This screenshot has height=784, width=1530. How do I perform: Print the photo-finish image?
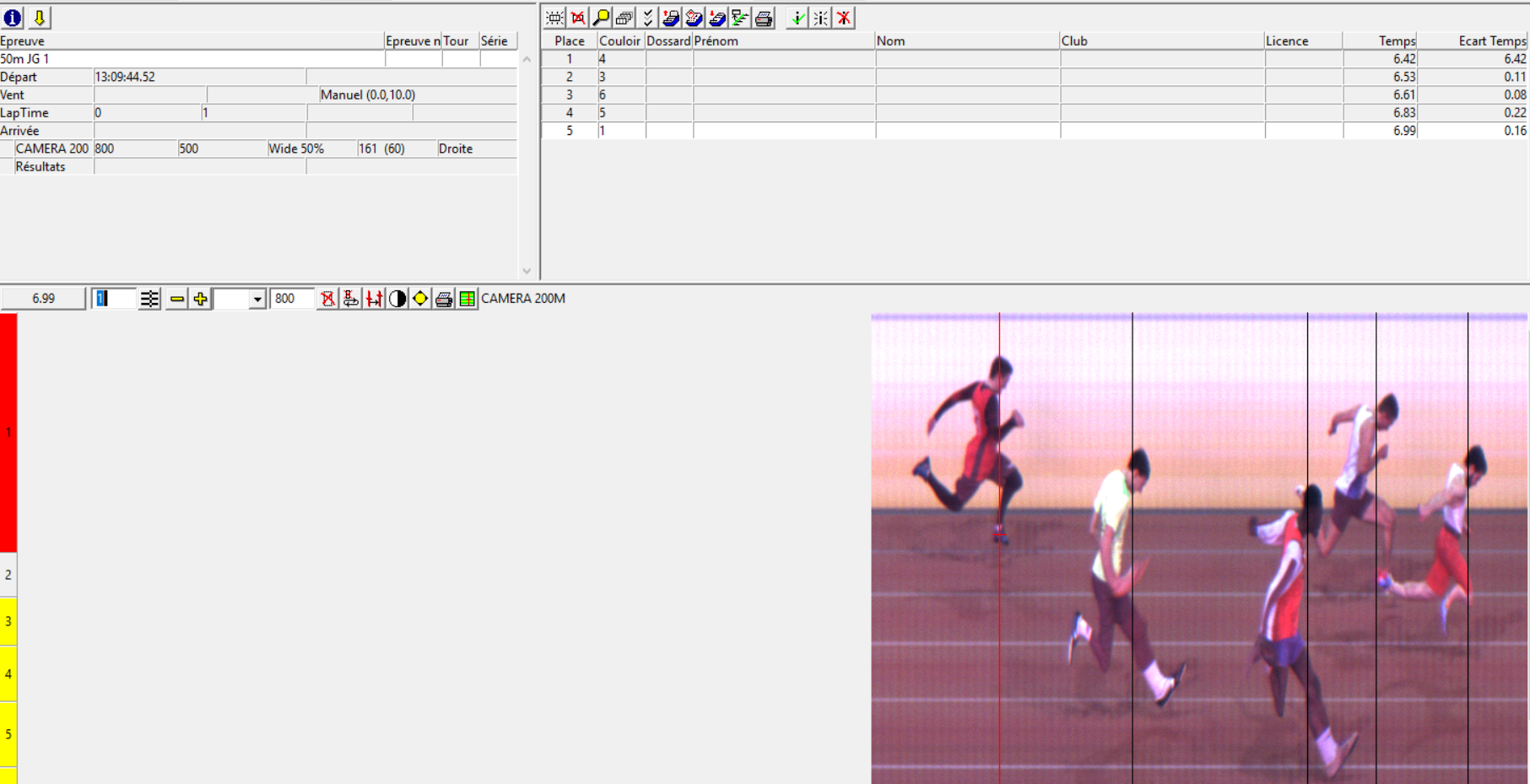click(444, 299)
